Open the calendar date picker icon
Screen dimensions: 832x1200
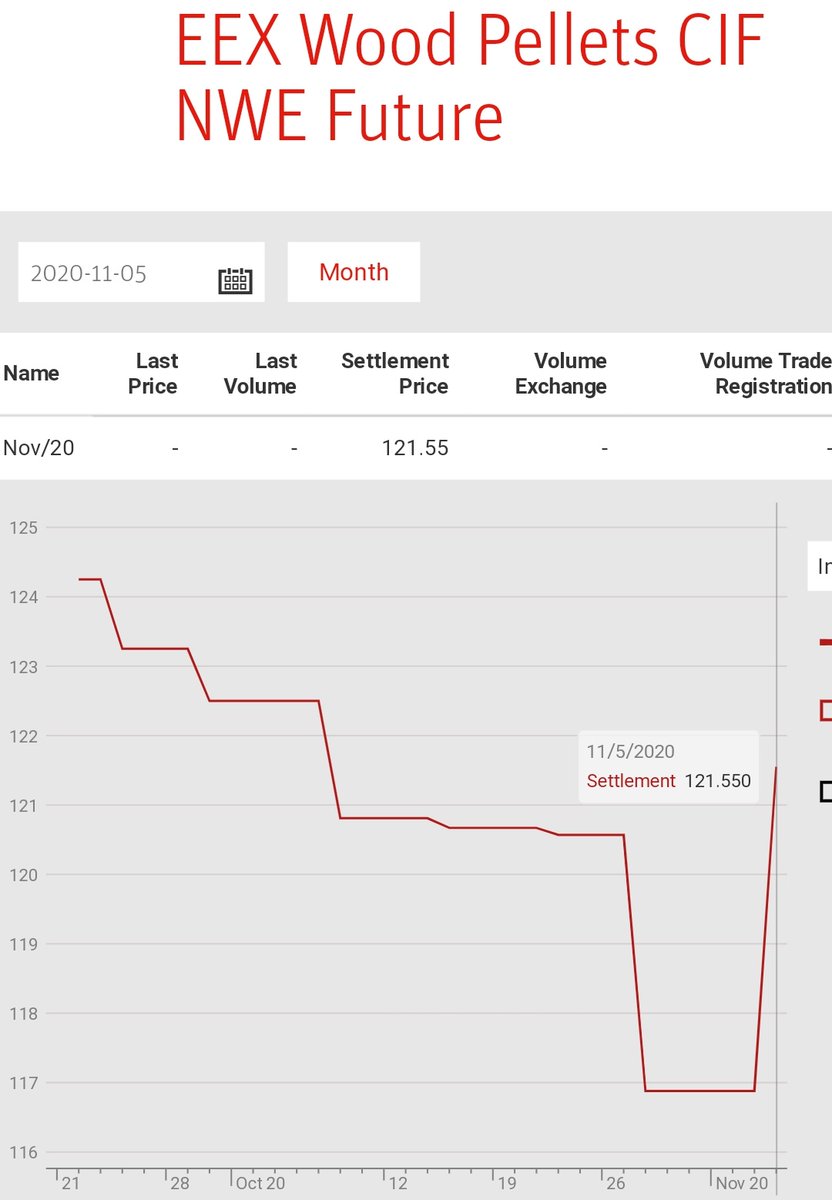pyautogui.click(x=236, y=280)
